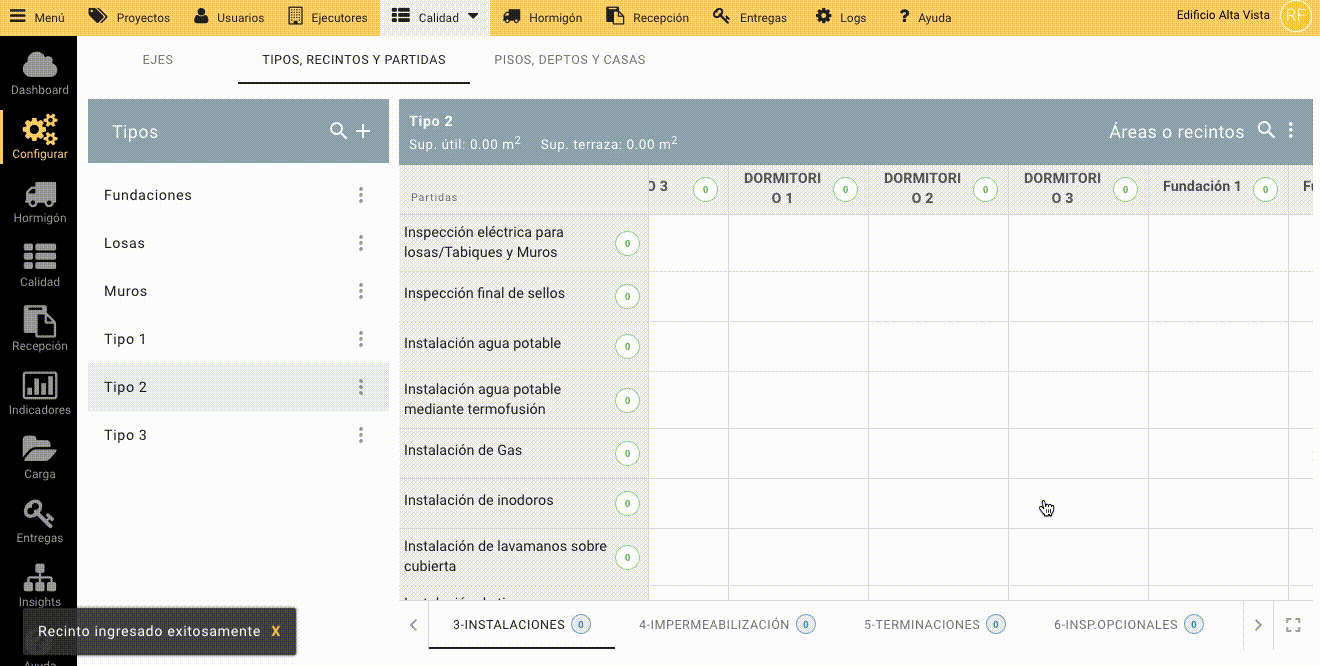Image resolution: width=1320 pixels, height=666 pixels.
Task: Add a new Tipo with plus icon
Action: (x=363, y=131)
